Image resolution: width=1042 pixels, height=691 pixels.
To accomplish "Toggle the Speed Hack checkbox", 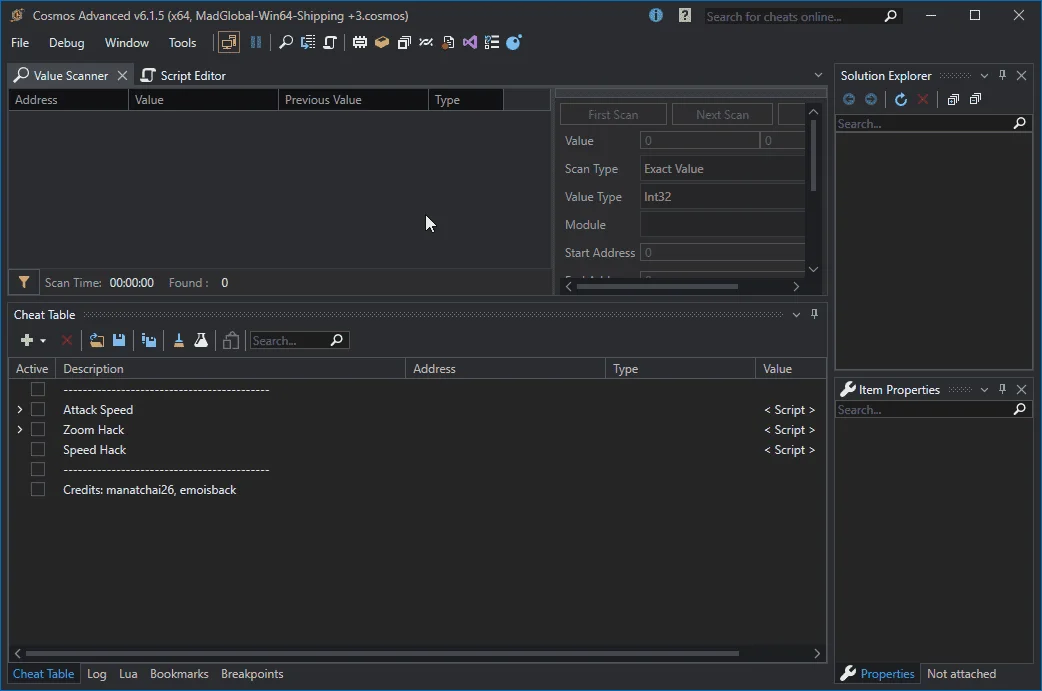I will click(x=38, y=449).
